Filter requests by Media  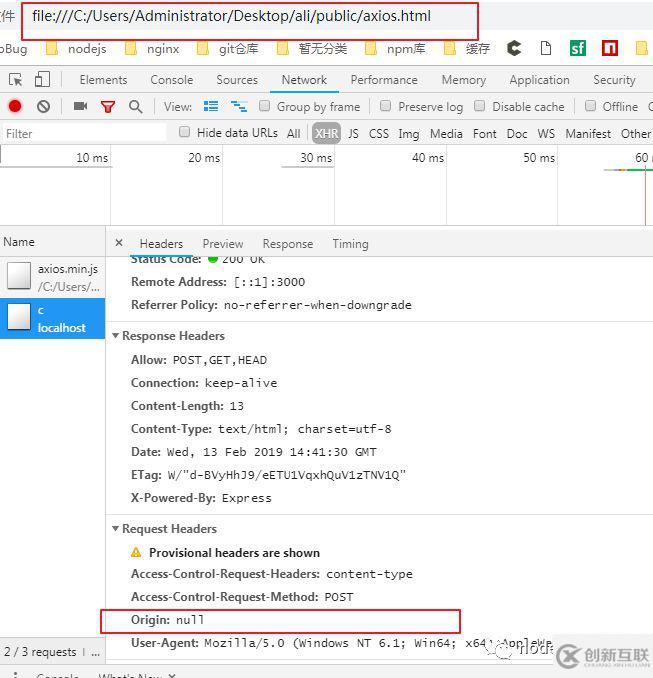[x=446, y=134]
